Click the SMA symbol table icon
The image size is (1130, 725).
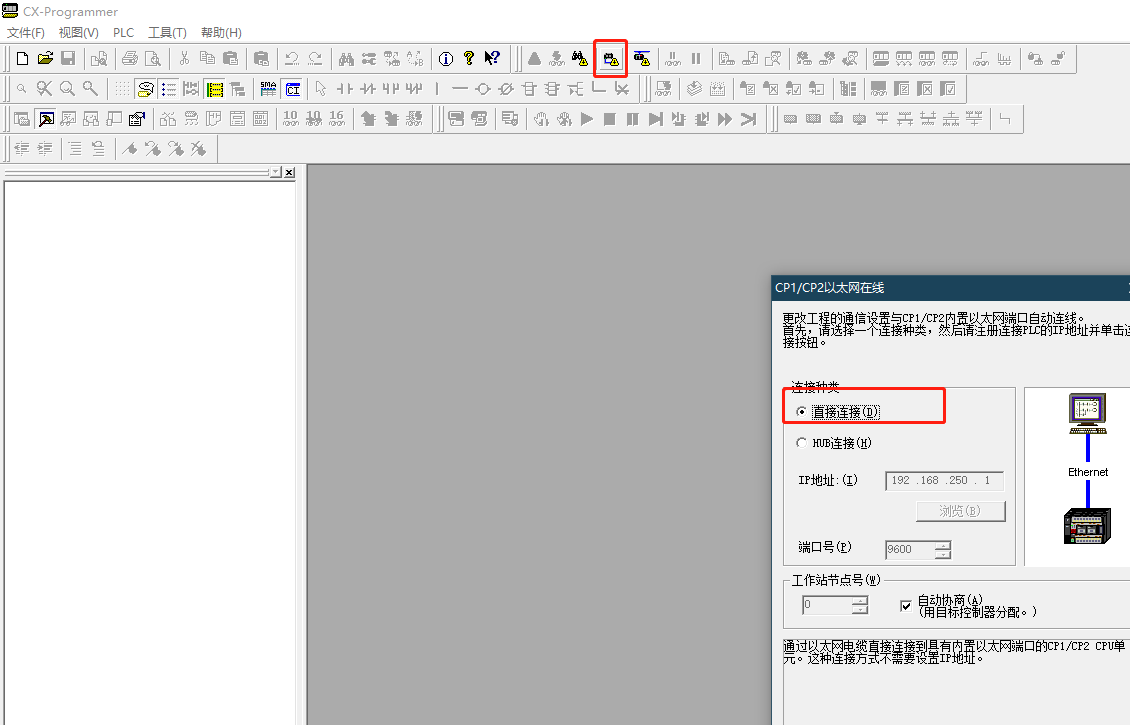tap(268, 89)
